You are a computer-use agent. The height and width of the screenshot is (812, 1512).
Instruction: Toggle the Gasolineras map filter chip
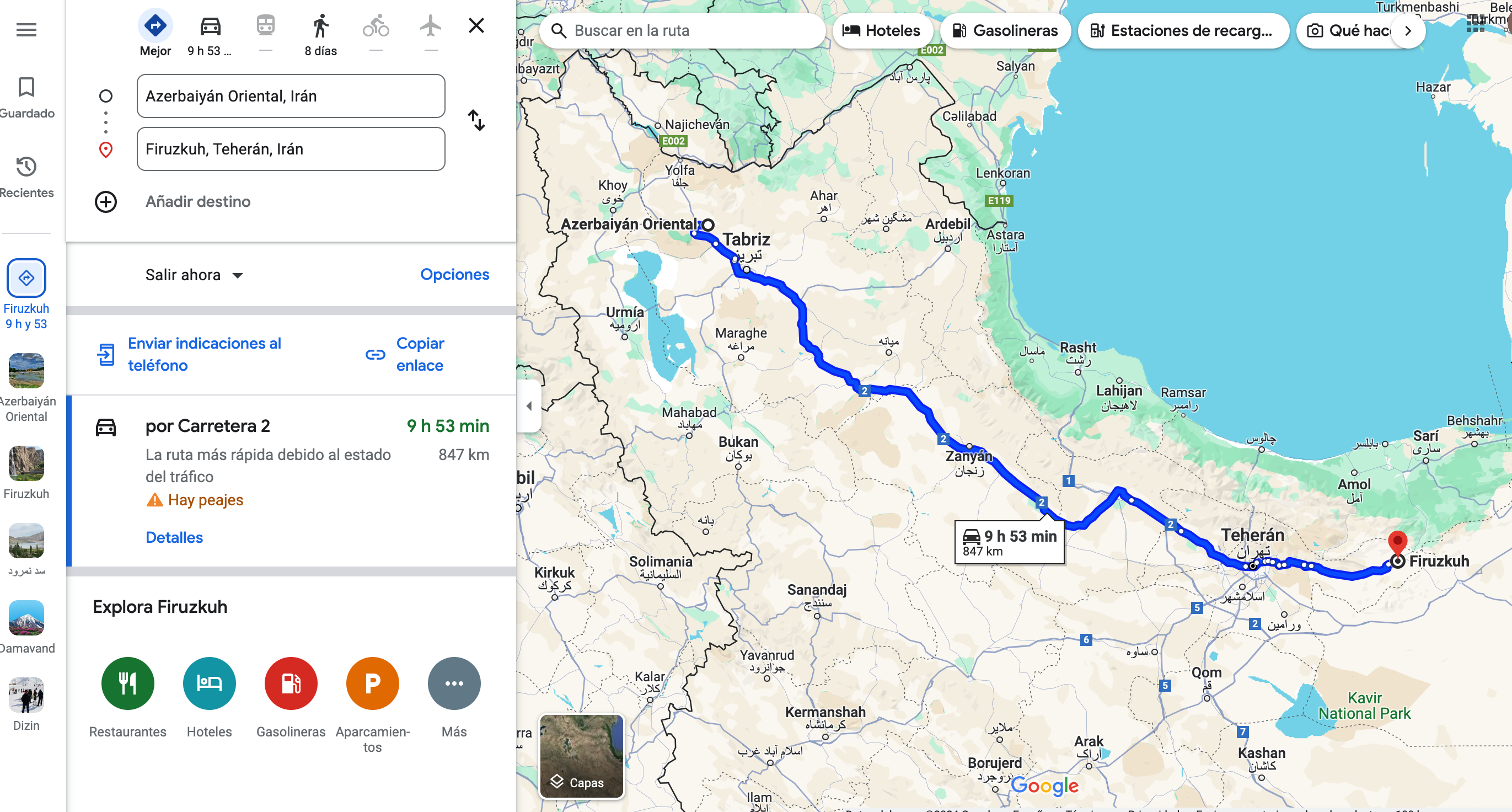[x=1005, y=30]
